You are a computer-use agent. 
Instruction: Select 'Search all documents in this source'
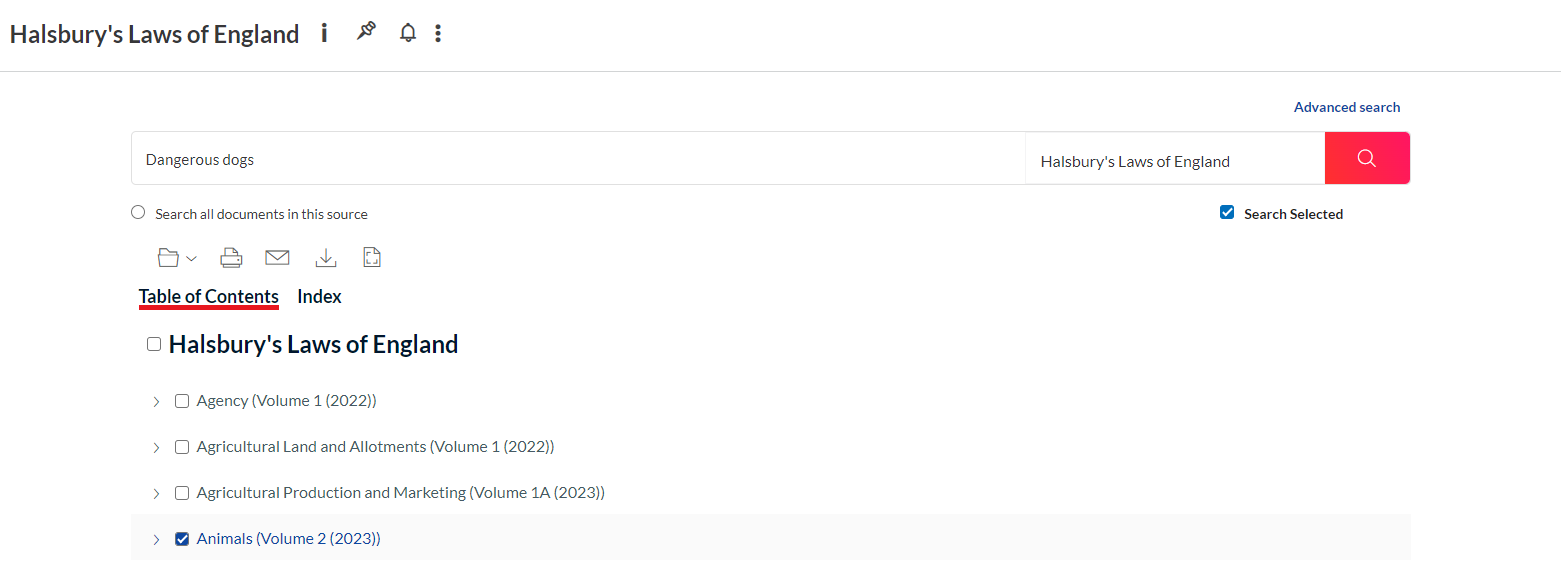[x=138, y=213]
